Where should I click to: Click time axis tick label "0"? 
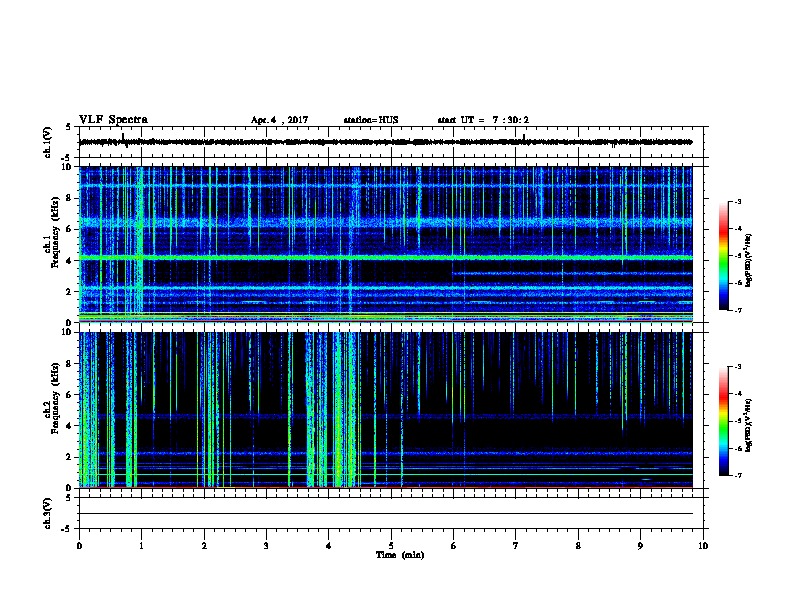(79, 545)
